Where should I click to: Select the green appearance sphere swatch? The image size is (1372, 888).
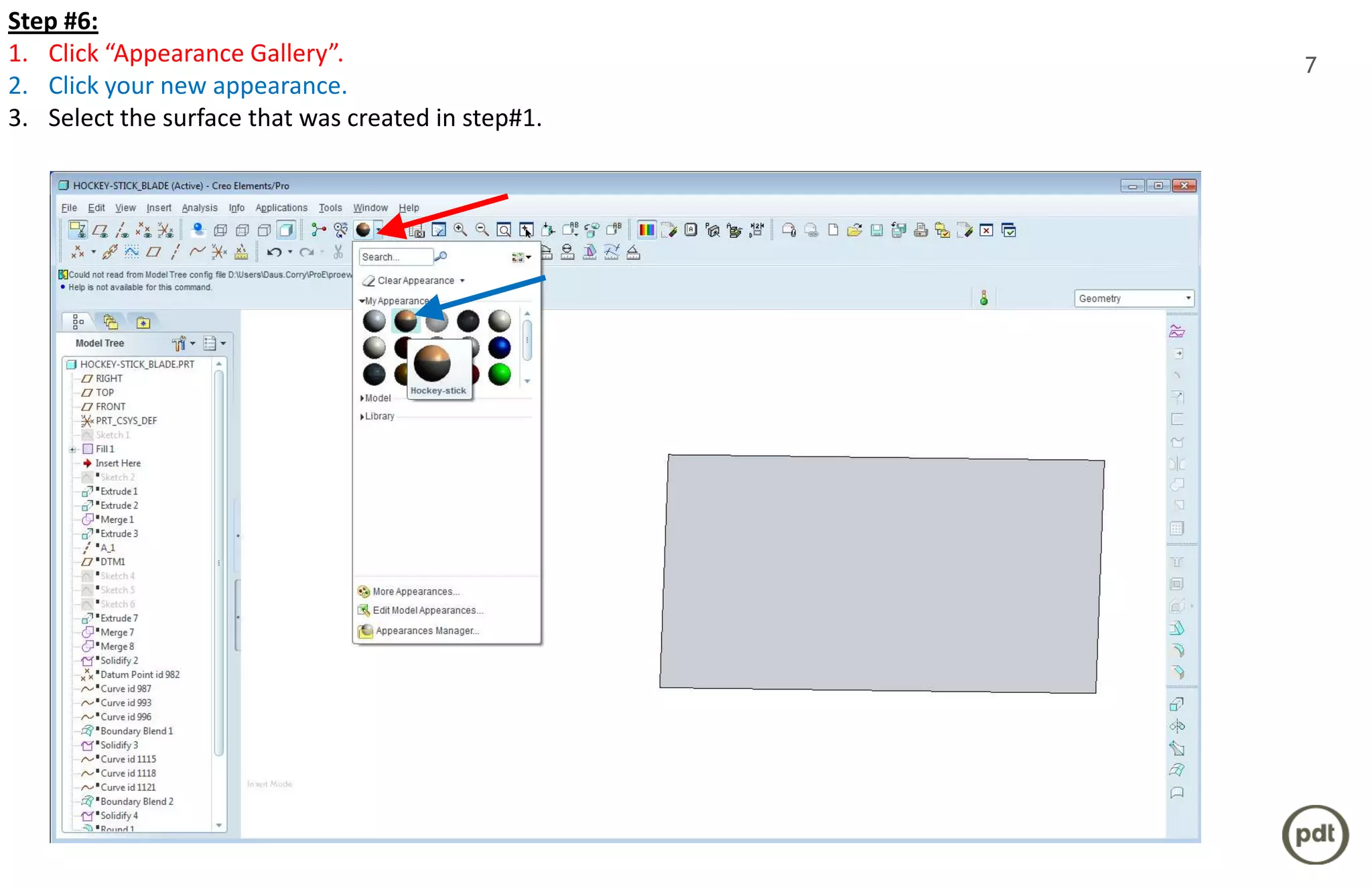click(499, 374)
